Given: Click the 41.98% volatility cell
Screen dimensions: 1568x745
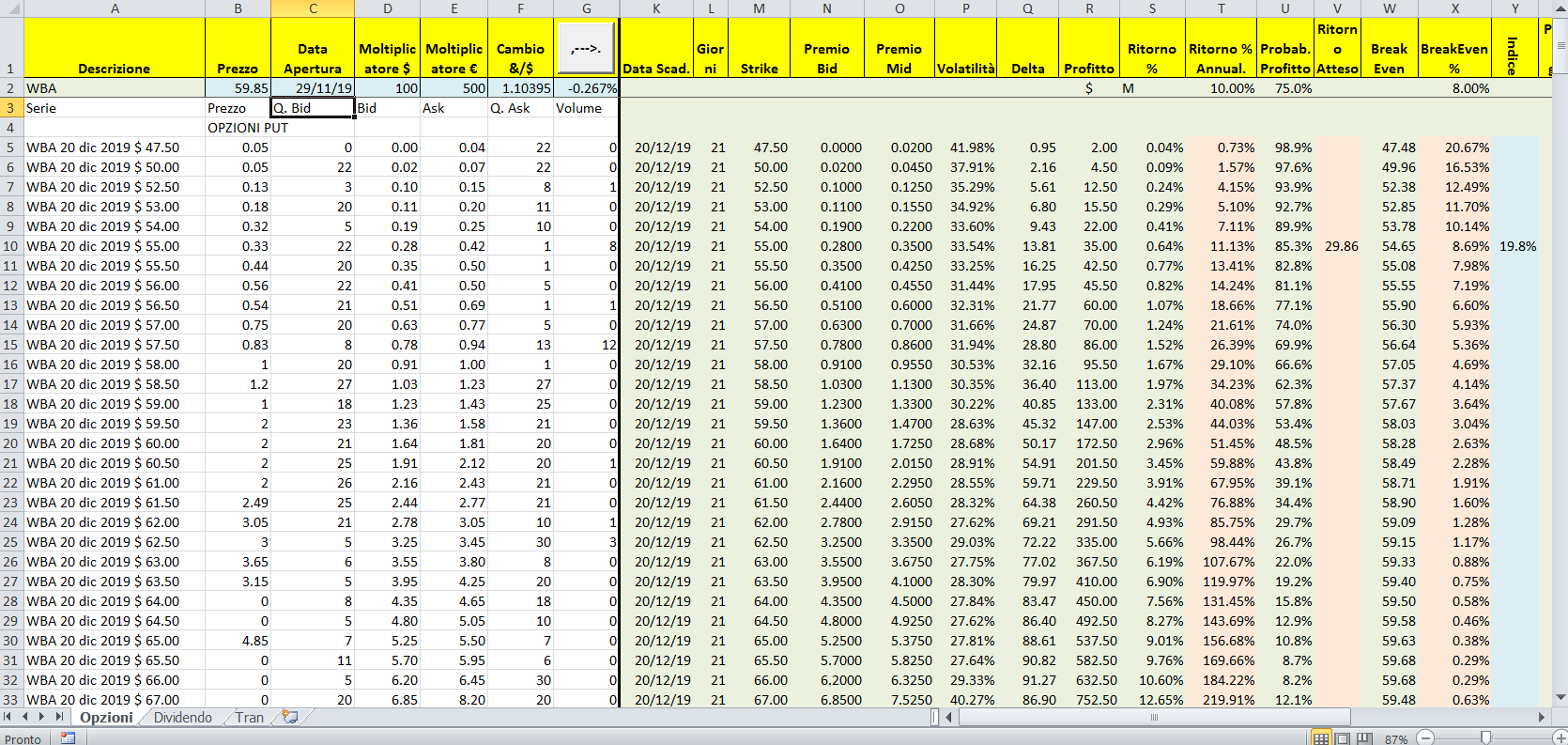Looking at the screenshot, I should coord(966,147).
